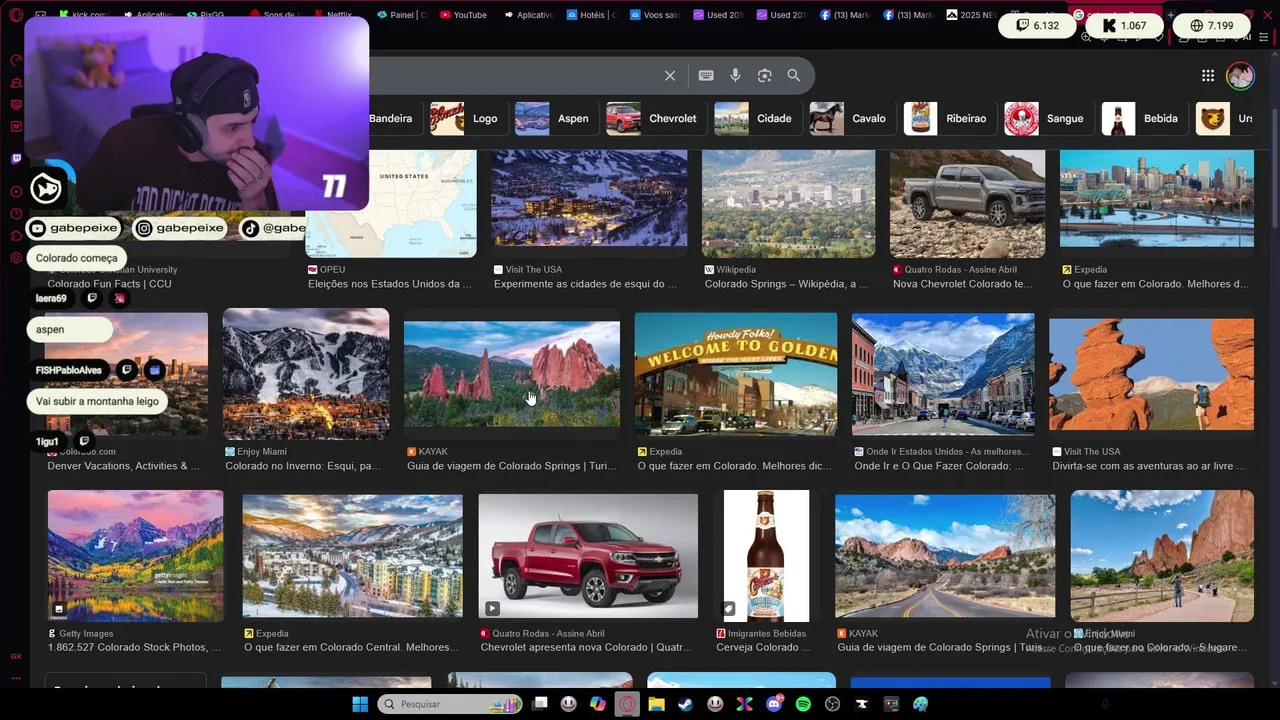Viewport: 1280px width, 720px height.
Task: Open OBS Studio from the taskbar
Action: tap(832, 704)
